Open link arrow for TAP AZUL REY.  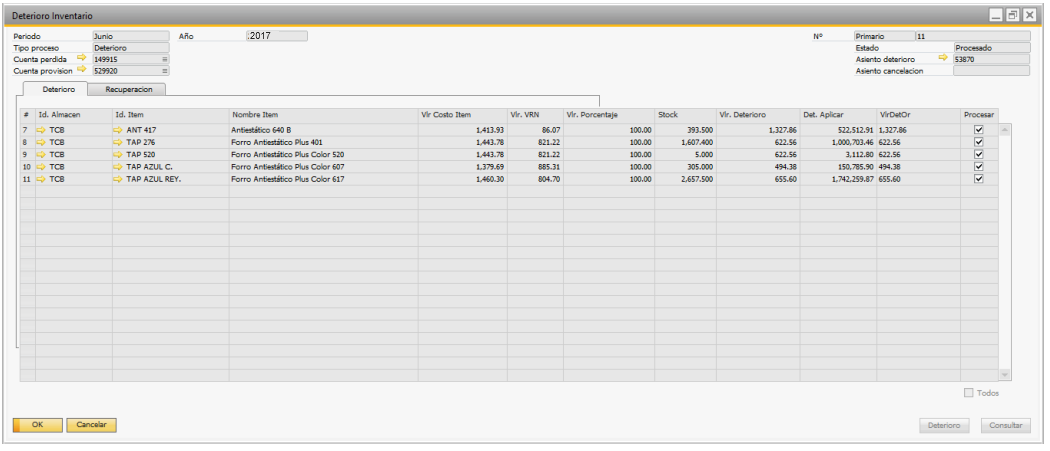click(x=119, y=179)
